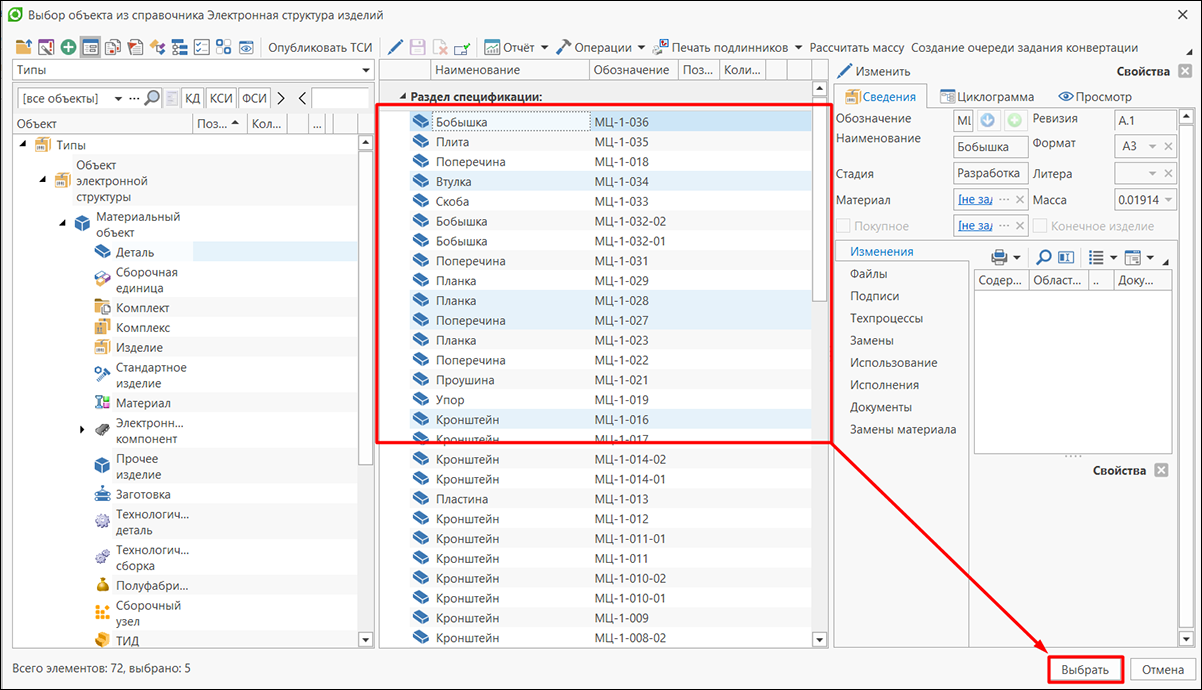This screenshot has height=690, width=1202.
Task: Open the Замены материала section
Action: 903,429
